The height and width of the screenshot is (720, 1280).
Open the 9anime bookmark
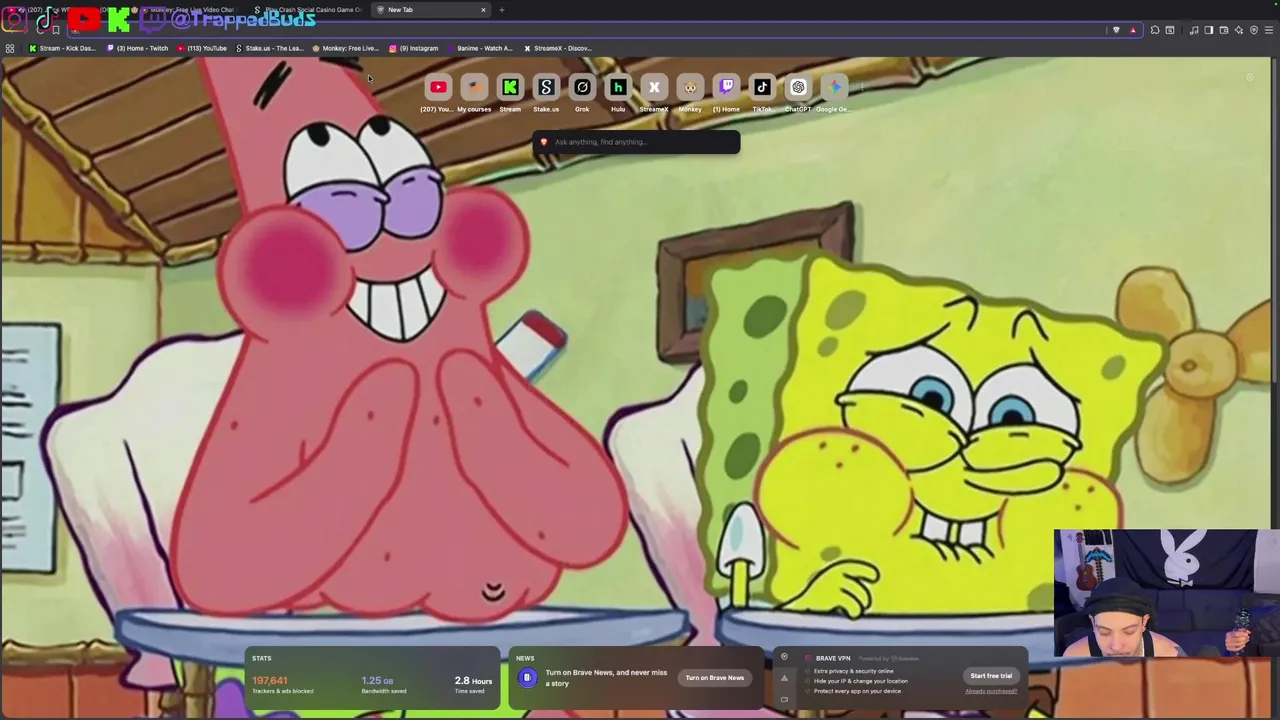[x=480, y=48]
